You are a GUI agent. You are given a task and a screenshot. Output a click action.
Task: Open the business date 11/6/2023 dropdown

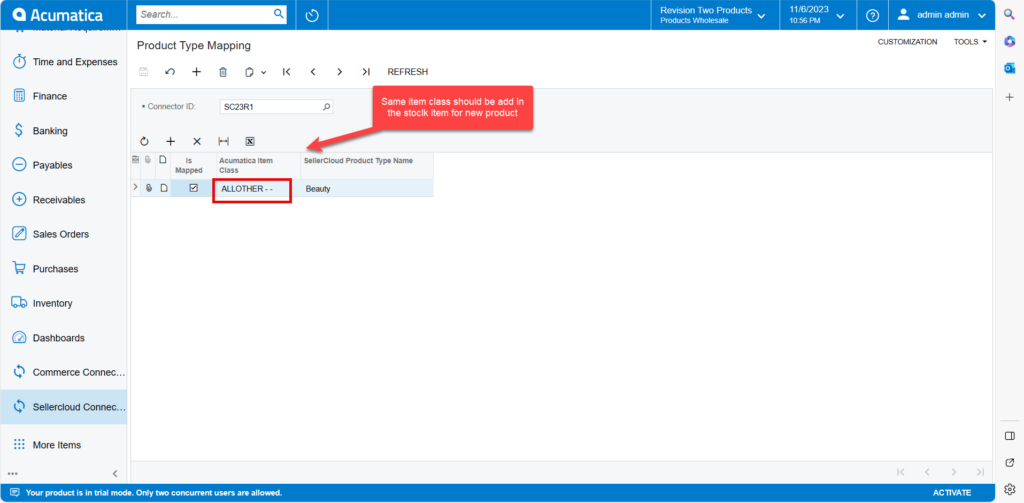click(818, 15)
